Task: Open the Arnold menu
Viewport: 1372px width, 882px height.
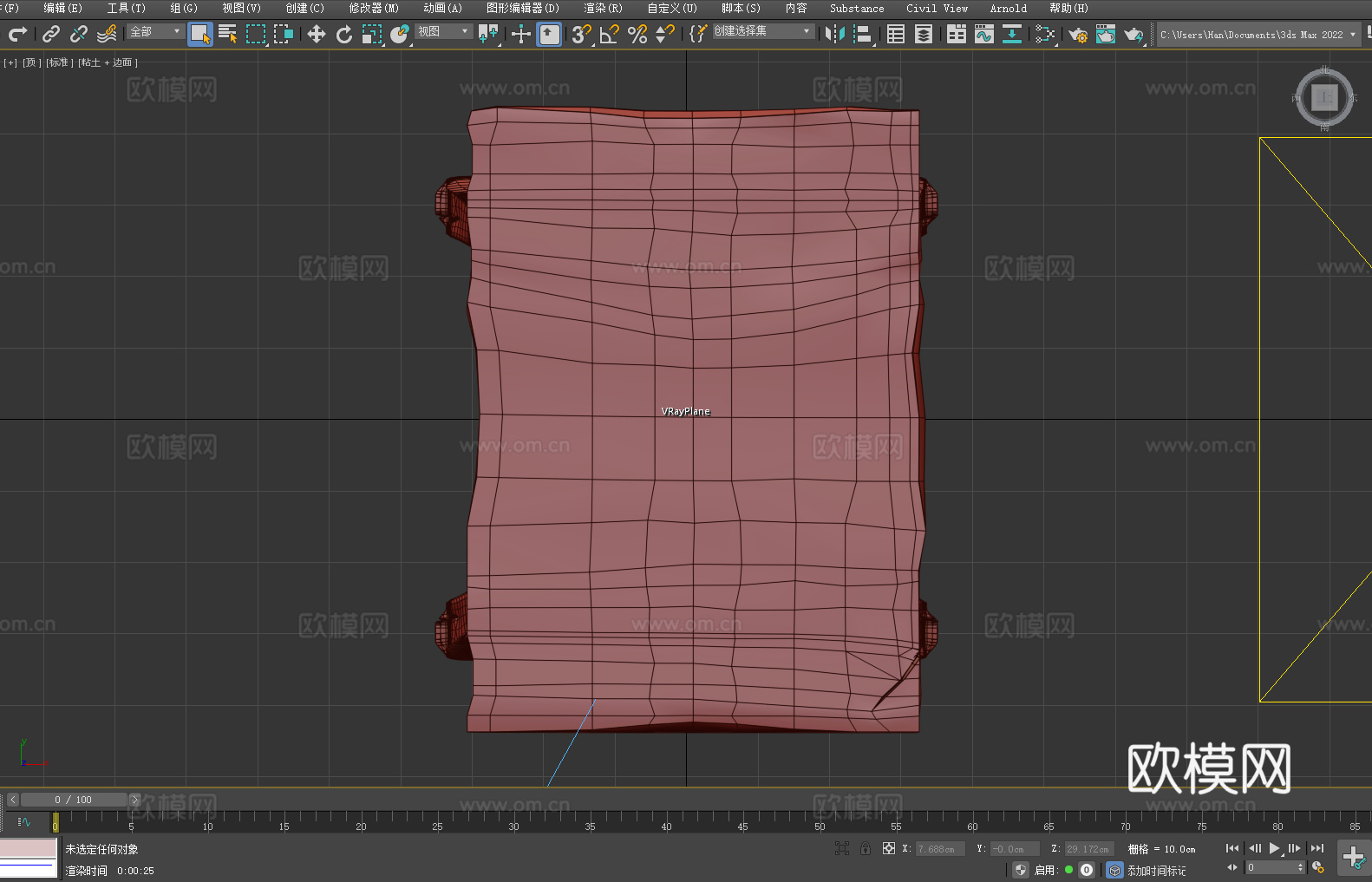Action: coord(1009,8)
